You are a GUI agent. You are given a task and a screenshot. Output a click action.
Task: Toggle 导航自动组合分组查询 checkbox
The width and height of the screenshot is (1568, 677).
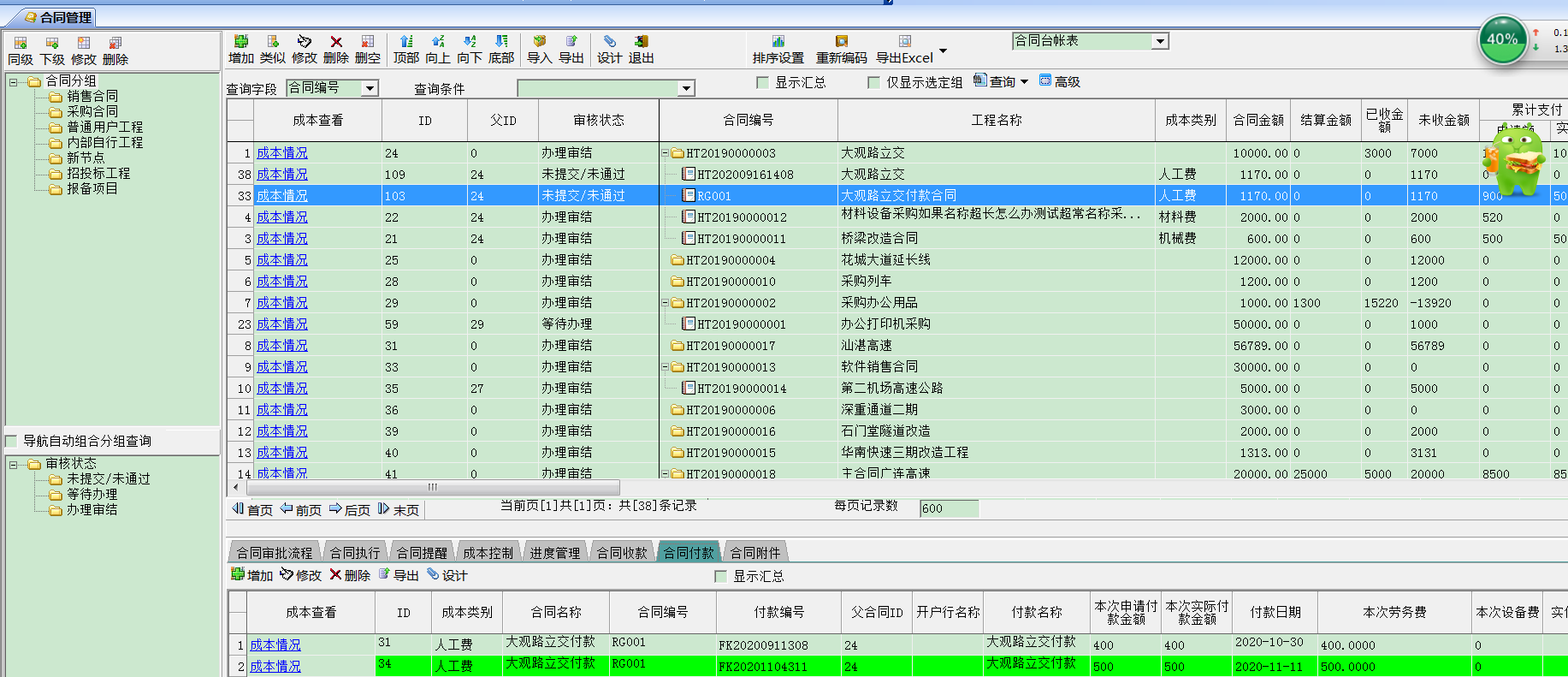[x=12, y=441]
